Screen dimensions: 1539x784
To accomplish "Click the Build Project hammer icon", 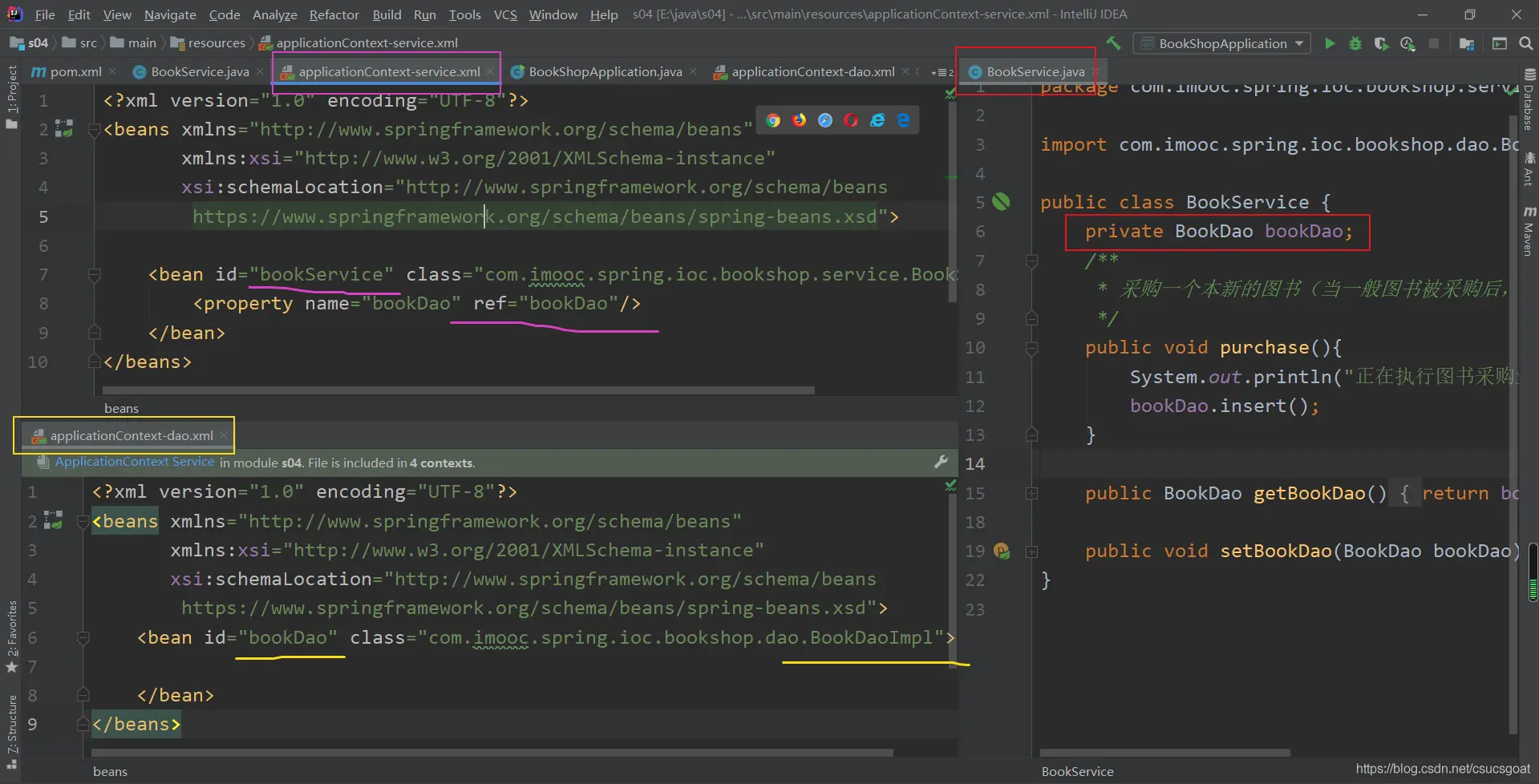I will tap(1113, 43).
